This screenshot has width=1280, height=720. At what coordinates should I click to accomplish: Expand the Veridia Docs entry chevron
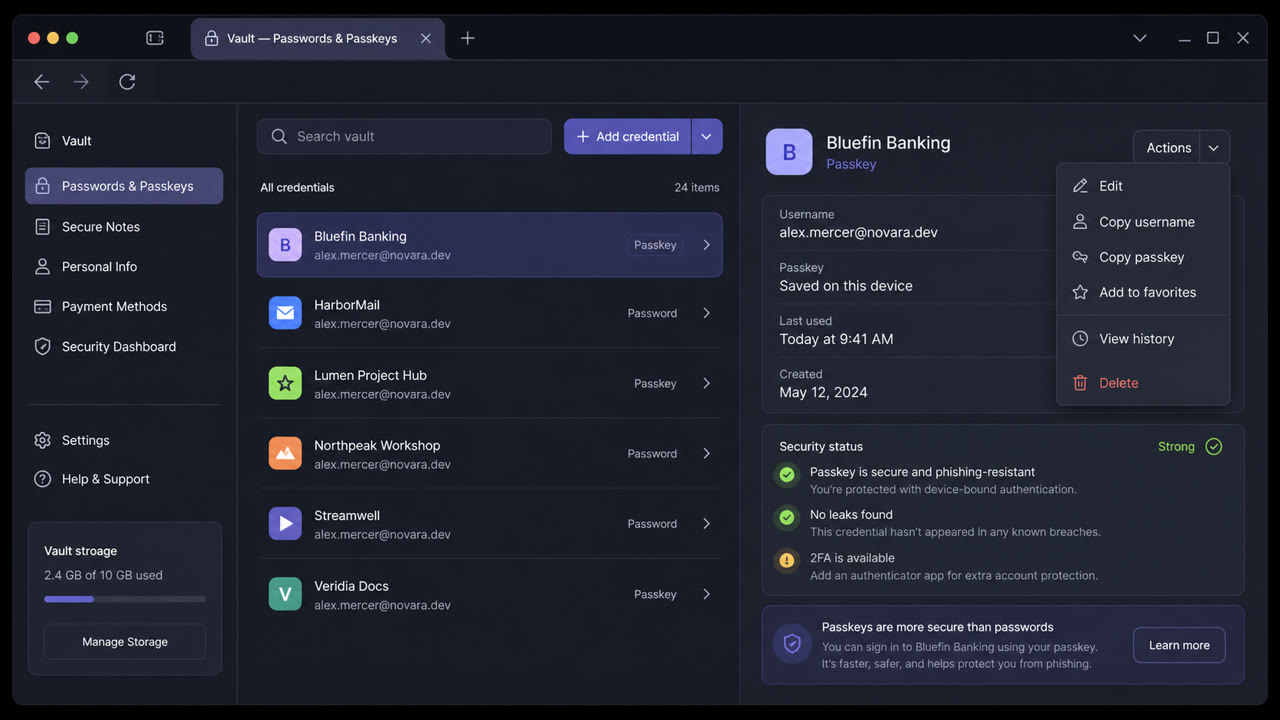pos(706,594)
